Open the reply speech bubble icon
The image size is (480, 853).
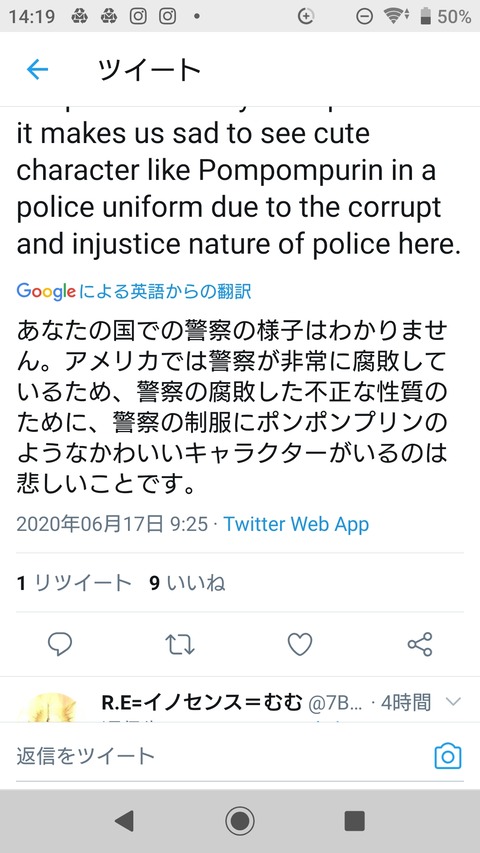point(60,645)
